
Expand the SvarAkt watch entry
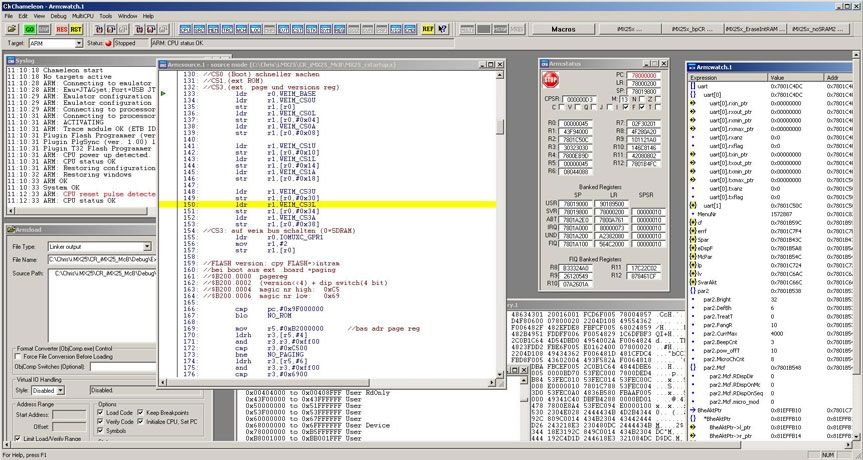coord(692,282)
